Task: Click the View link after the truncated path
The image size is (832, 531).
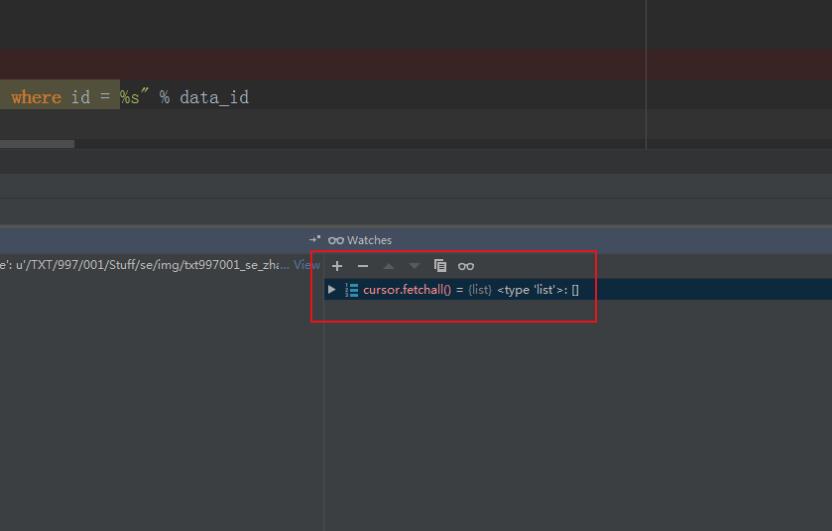Action: (306, 265)
